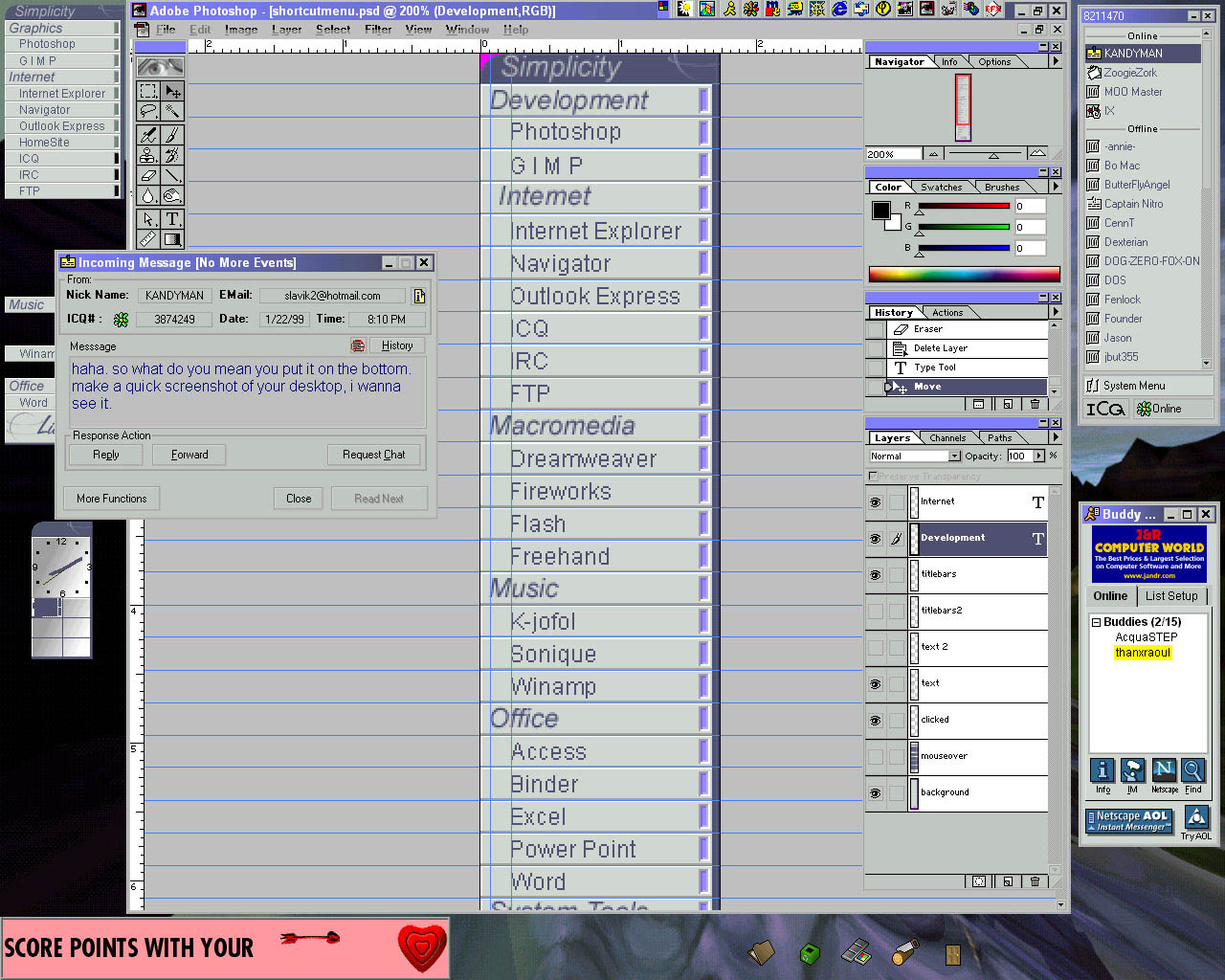
Task: Select the Dodge tool
Action: [172, 195]
